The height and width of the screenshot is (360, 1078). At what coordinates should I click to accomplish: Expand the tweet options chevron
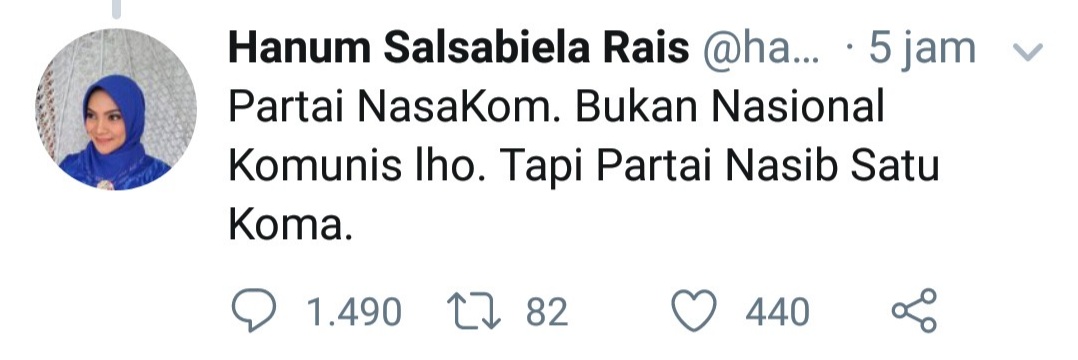pos(1028,52)
